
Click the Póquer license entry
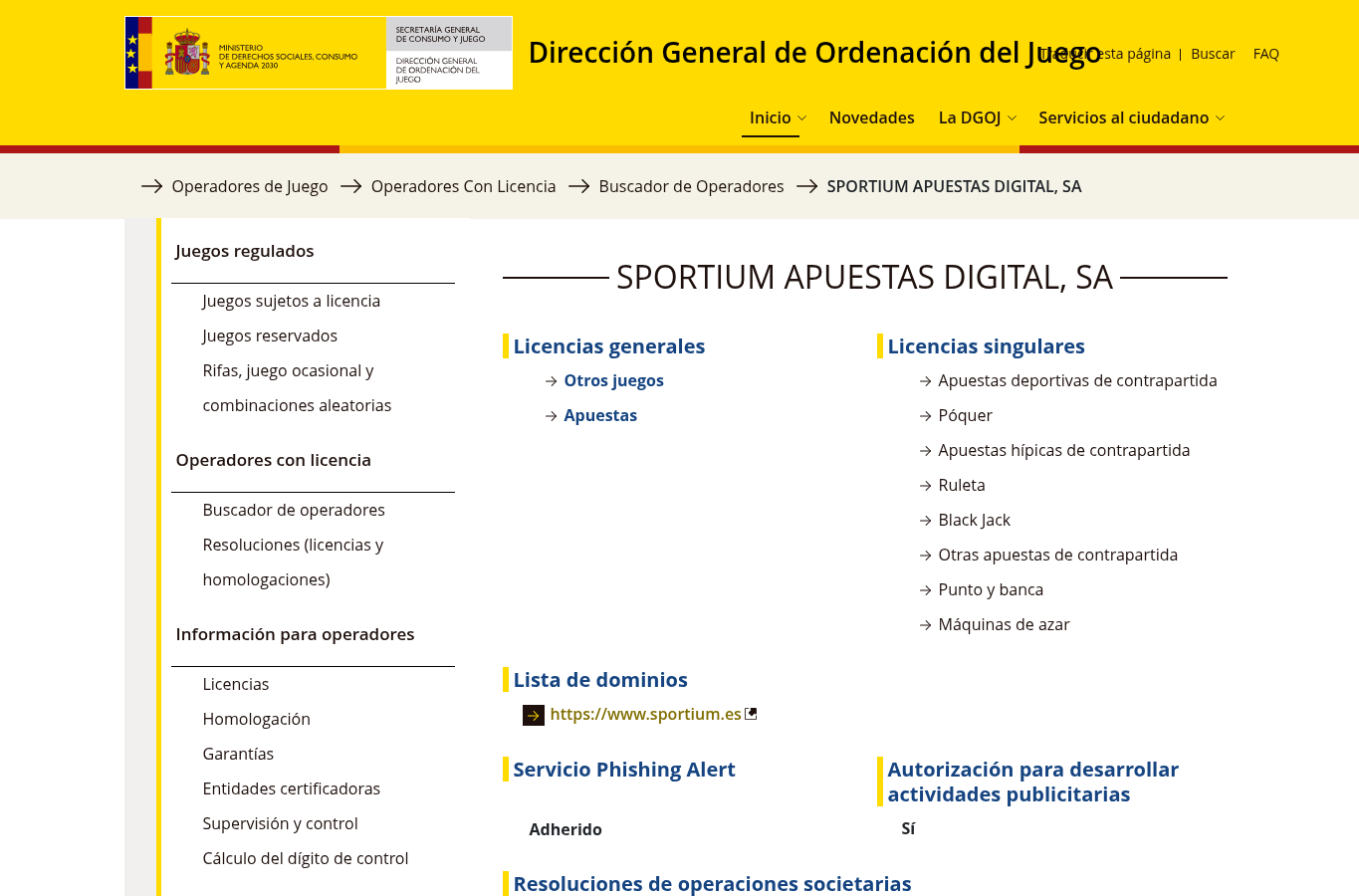point(965,415)
